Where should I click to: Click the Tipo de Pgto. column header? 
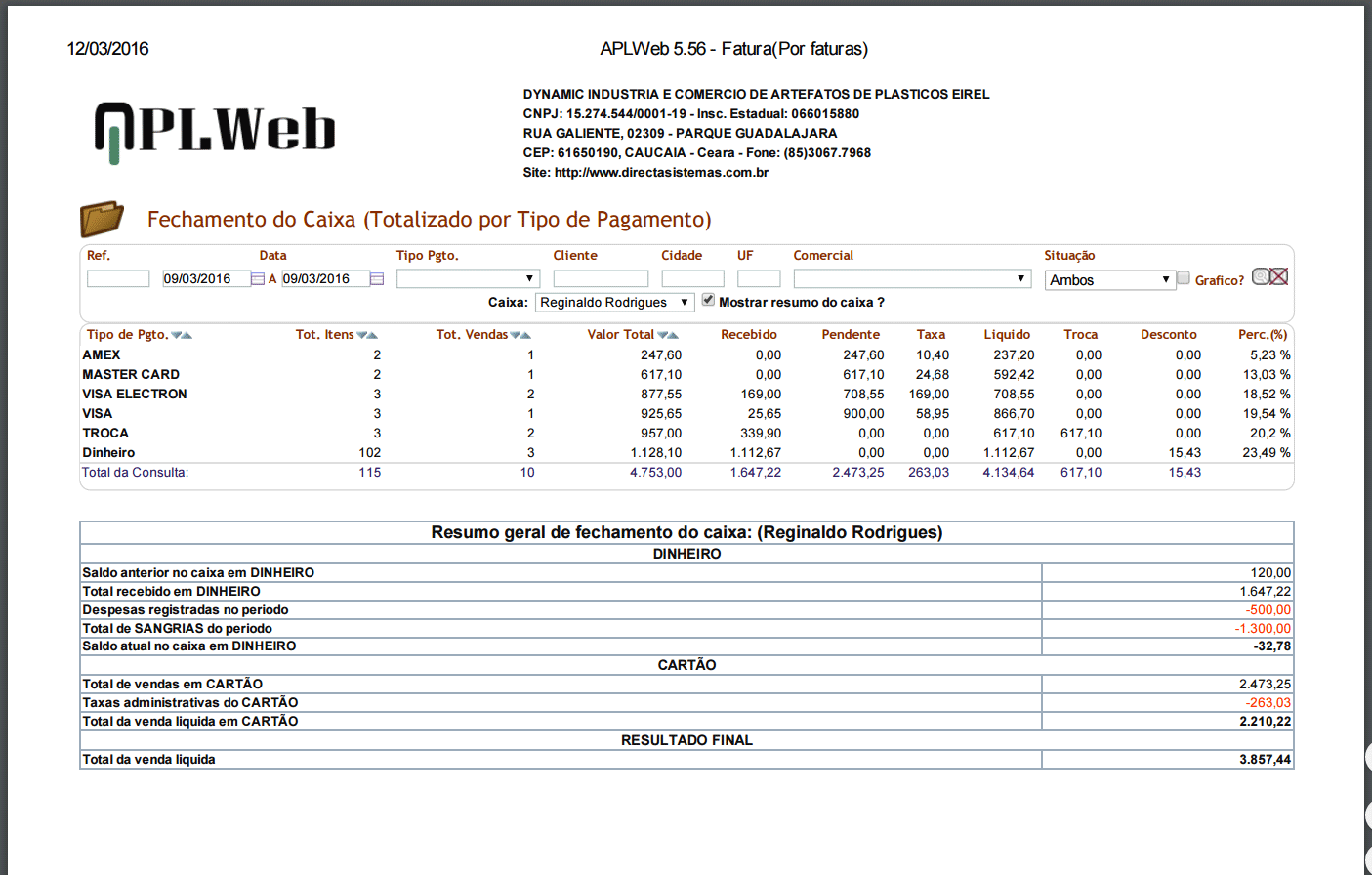pyautogui.click(x=127, y=335)
